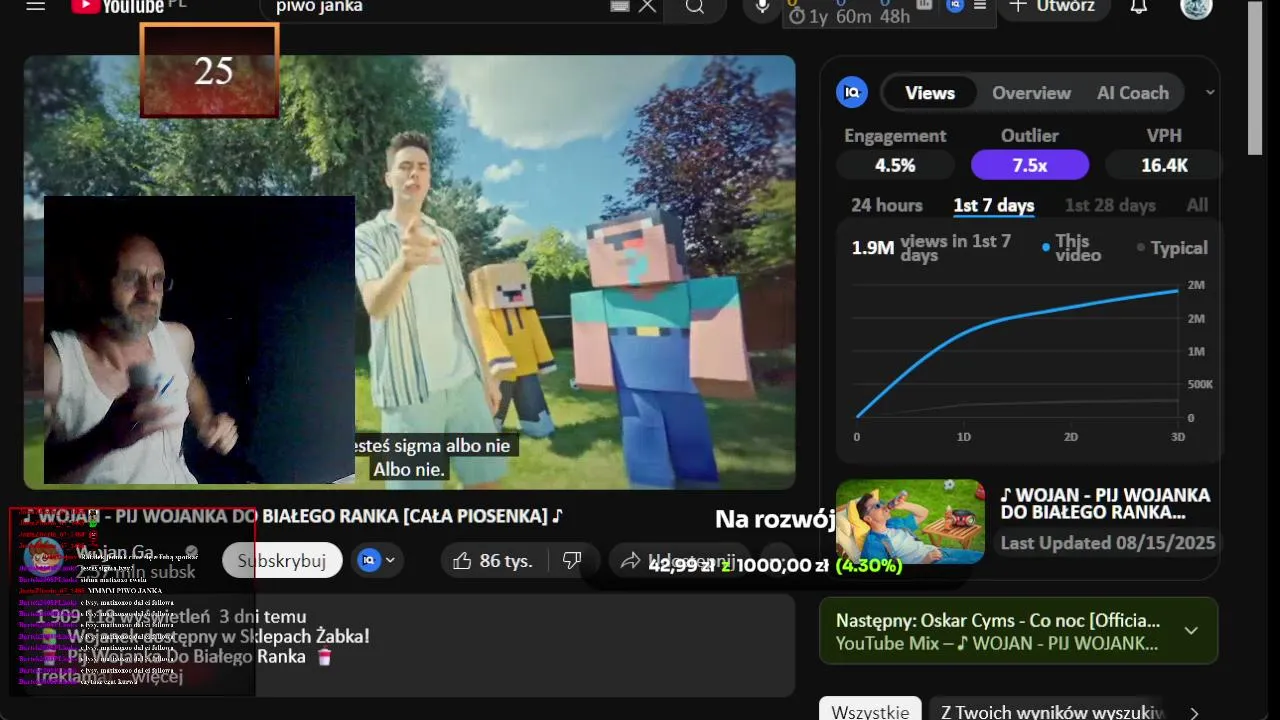Share the video via Udostępnij arrow
The height and width of the screenshot is (720, 1280).
[630, 561]
